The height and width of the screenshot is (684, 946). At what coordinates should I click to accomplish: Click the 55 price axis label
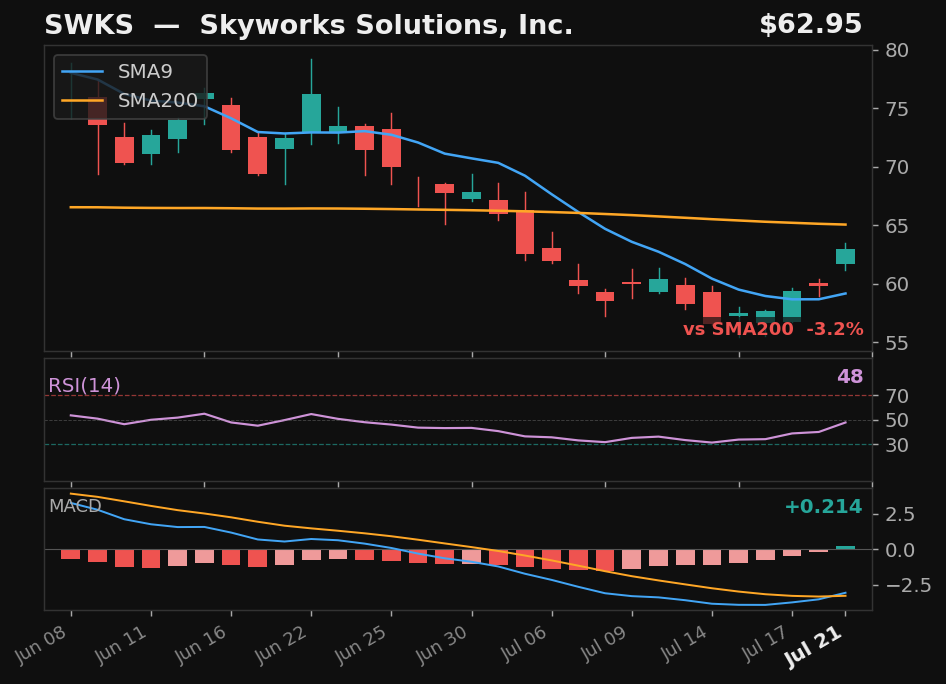pyautogui.click(x=897, y=343)
